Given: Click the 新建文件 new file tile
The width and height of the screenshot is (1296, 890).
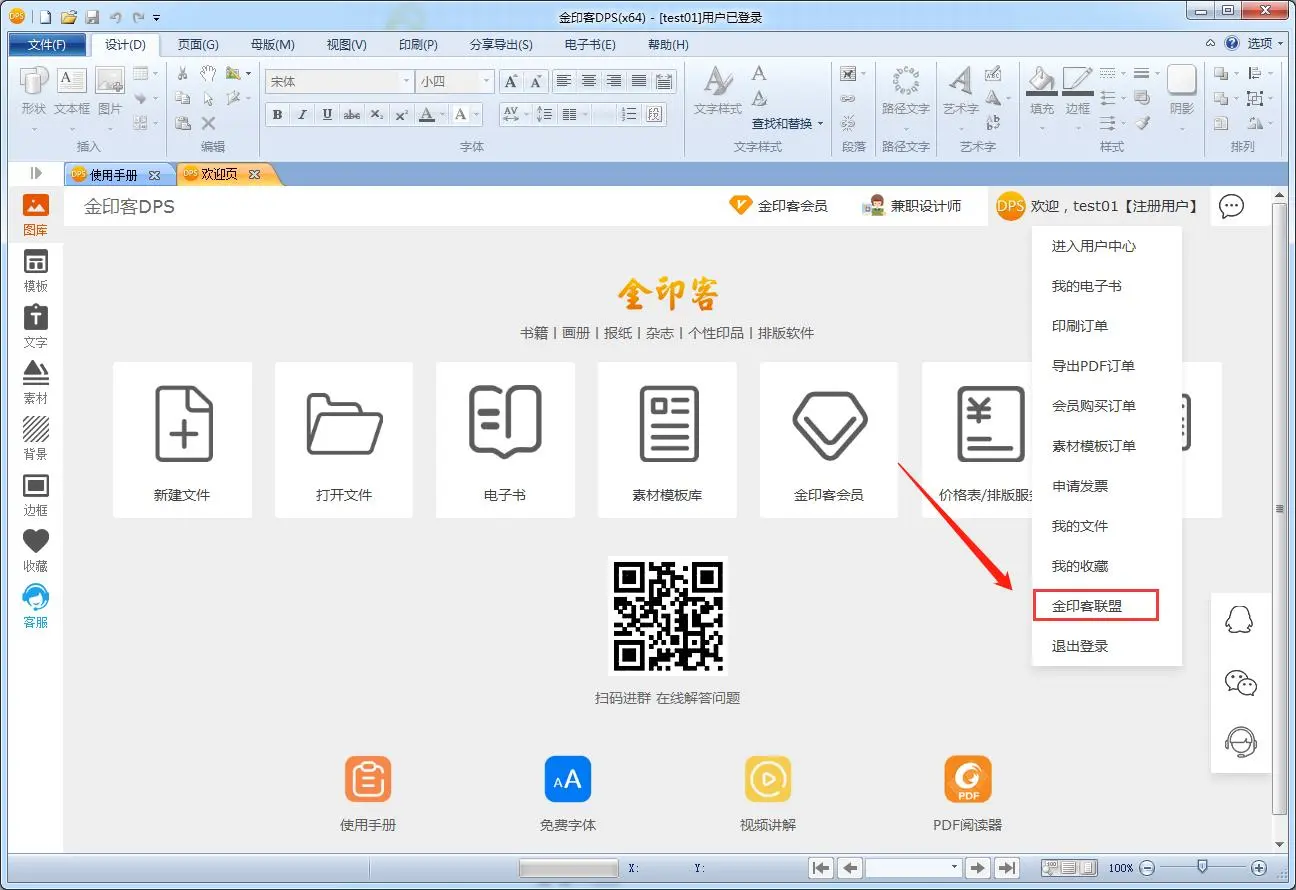Looking at the screenshot, I should (182, 440).
